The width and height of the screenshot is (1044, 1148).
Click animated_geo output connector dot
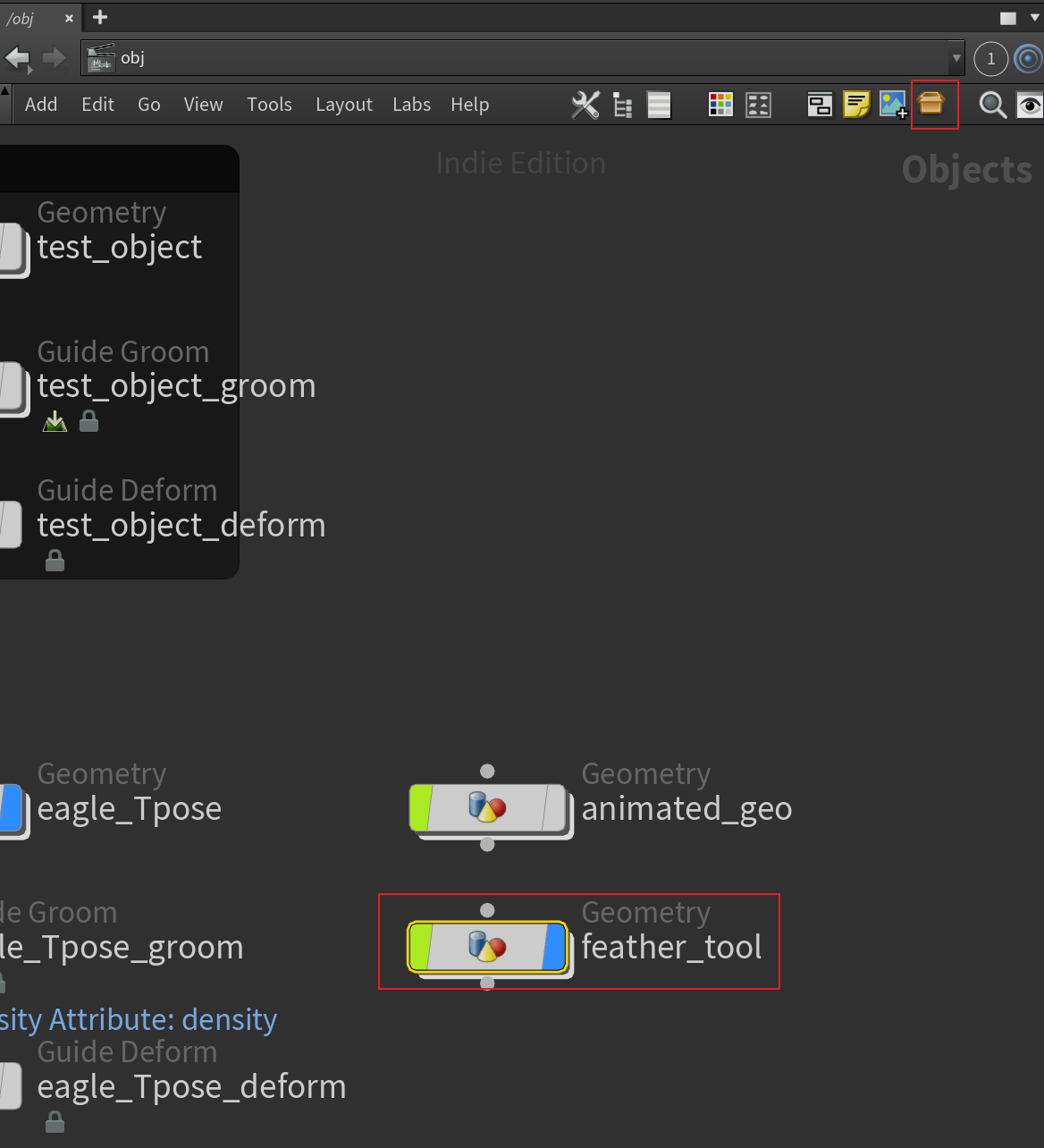coord(487,845)
